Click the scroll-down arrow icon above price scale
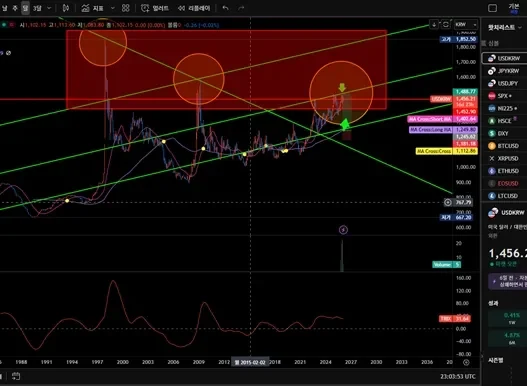This screenshot has height=386, width=527. click(434, 25)
